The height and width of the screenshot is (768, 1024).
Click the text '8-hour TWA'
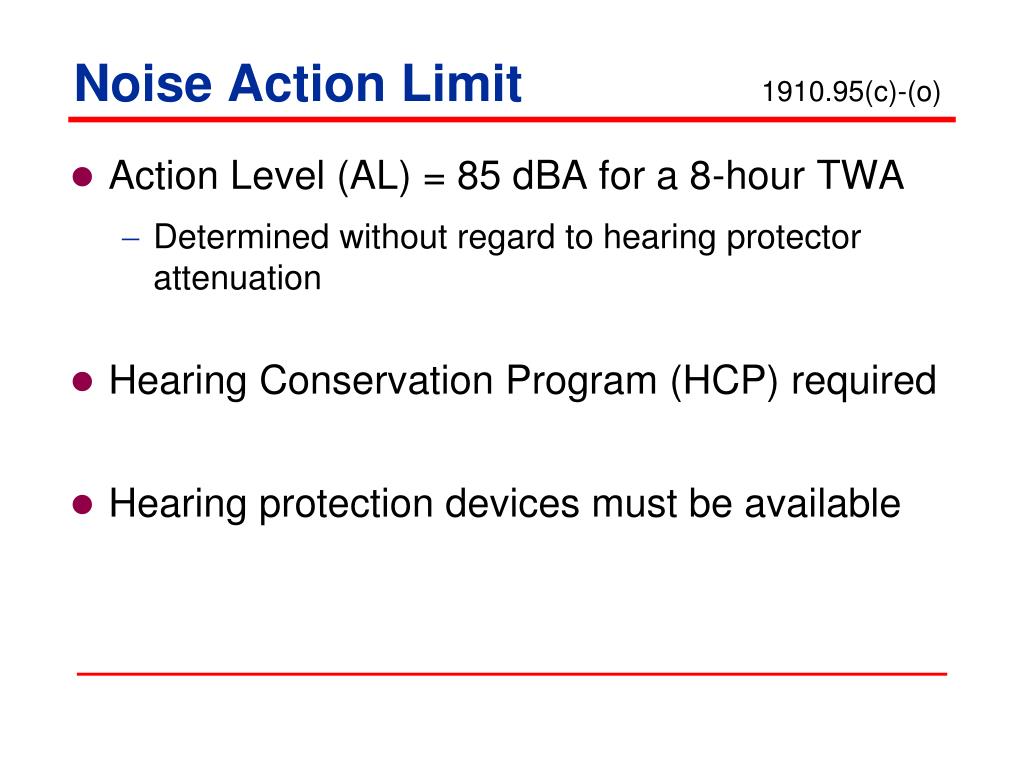tap(797, 176)
